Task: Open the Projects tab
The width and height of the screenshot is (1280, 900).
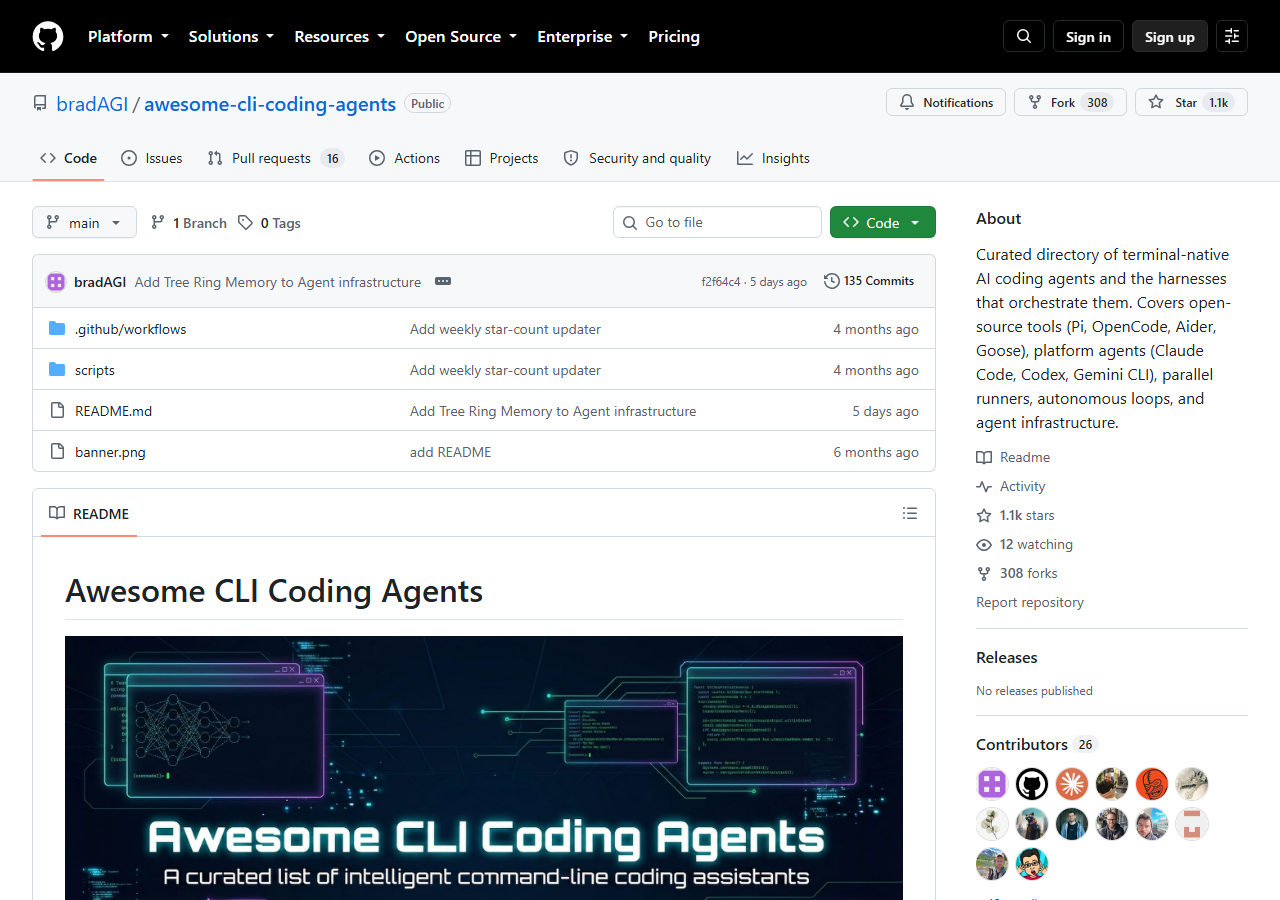Action: point(501,158)
